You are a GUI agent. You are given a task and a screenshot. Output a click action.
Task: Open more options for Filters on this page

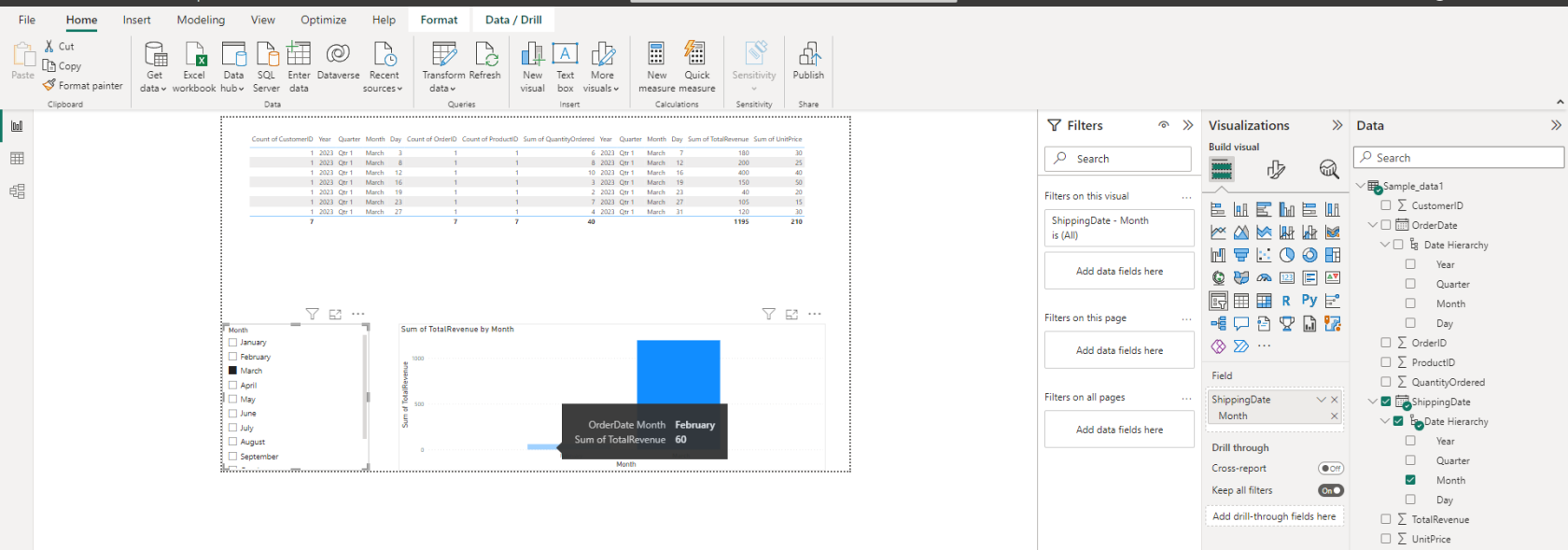tap(1186, 318)
